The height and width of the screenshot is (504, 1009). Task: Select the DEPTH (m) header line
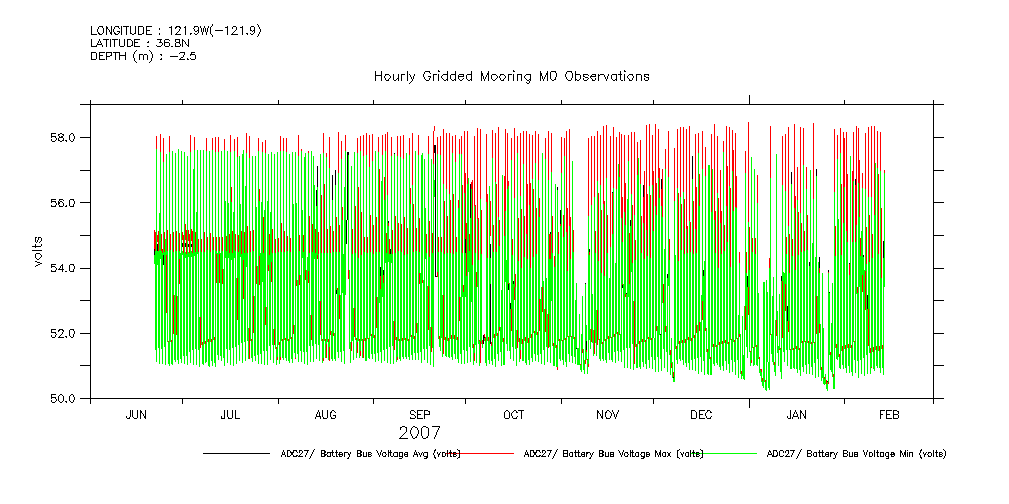pos(143,57)
